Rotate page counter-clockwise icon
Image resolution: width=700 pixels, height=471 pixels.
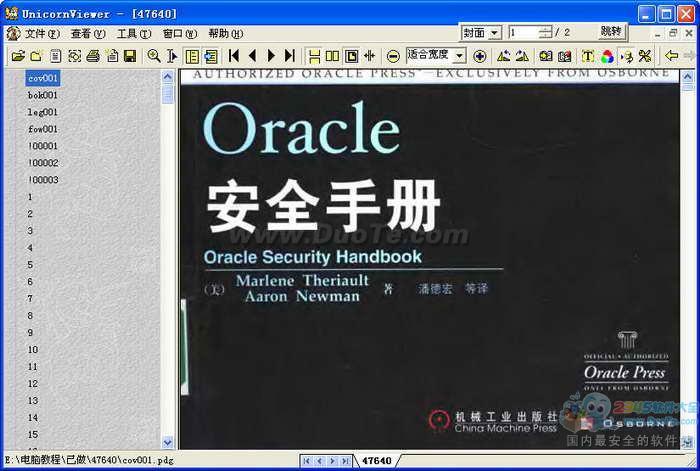pos(504,56)
